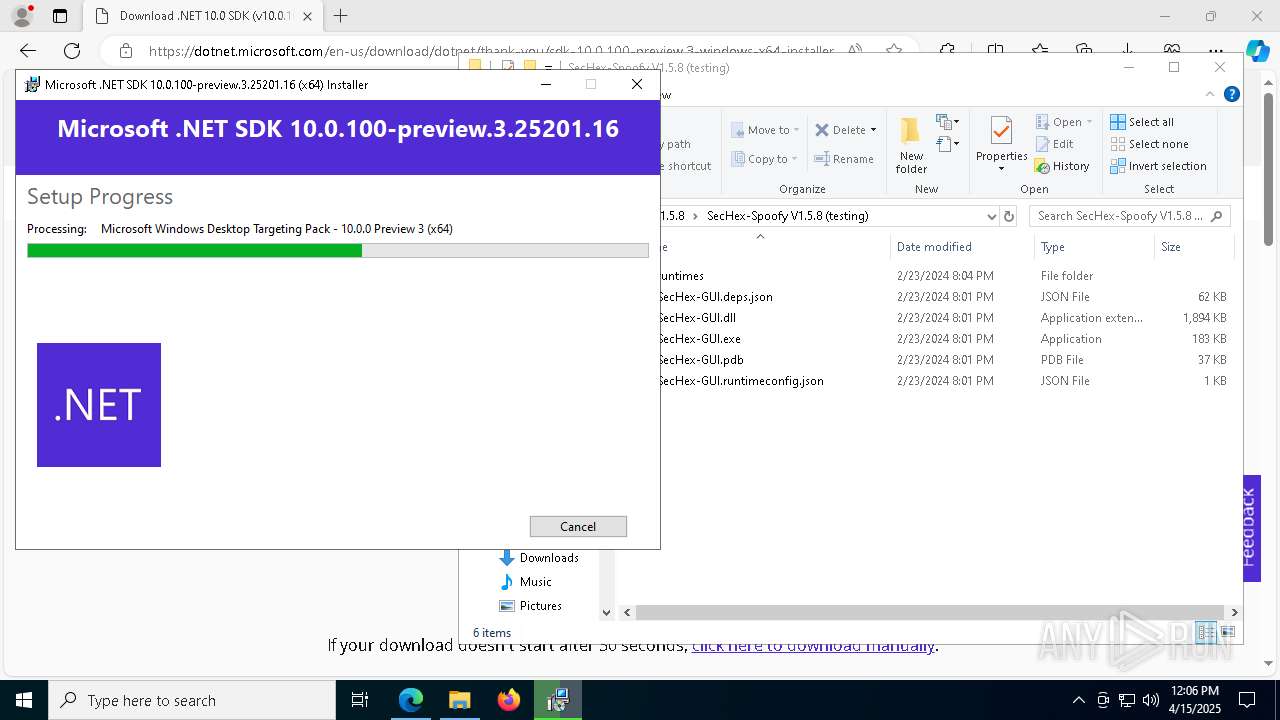
Task: Switch Explorer to details view icon
Action: pos(1207,632)
